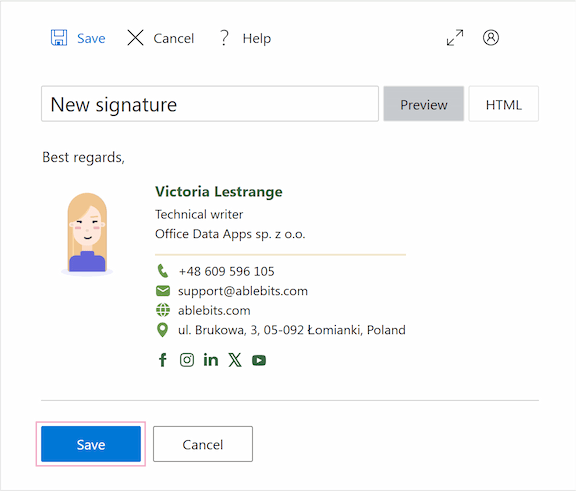The image size is (576, 491).
Task: Click the YouTube icon in signature
Action: (x=259, y=360)
